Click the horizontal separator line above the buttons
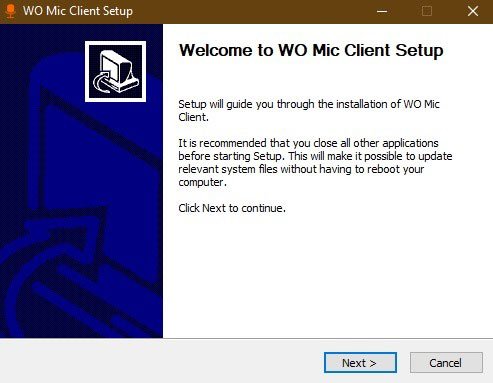This screenshot has width=493, height=383. (x=246, y=338)
